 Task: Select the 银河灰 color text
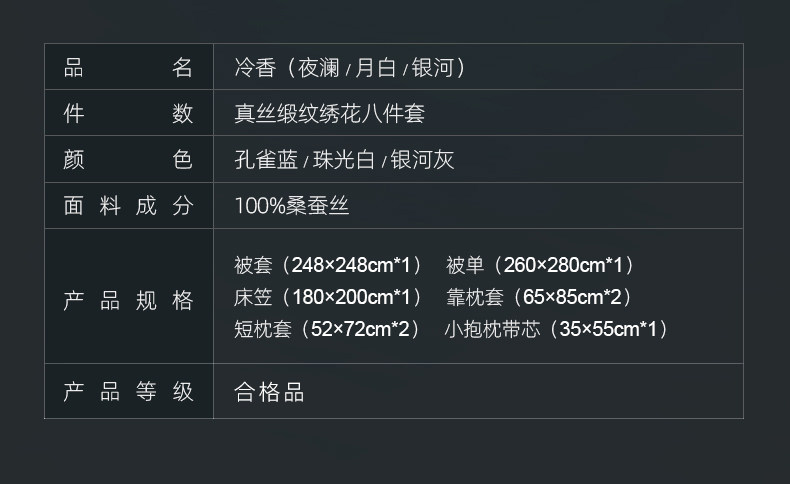pos(422,160)
